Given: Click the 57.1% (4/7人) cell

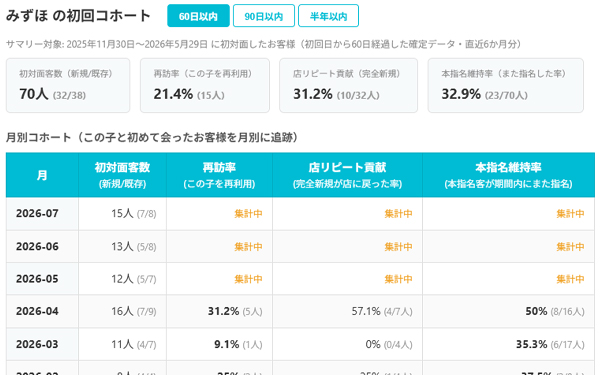Looking at the screenshot, I should coord(347,311).
